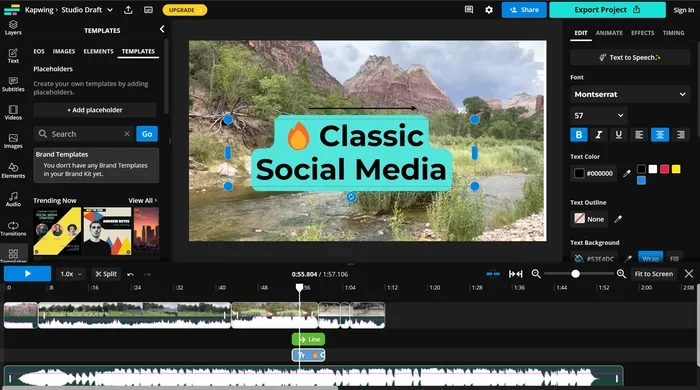Clear the template search with X
The width and height of the screenshot is (700, 390).
(127, 133)
